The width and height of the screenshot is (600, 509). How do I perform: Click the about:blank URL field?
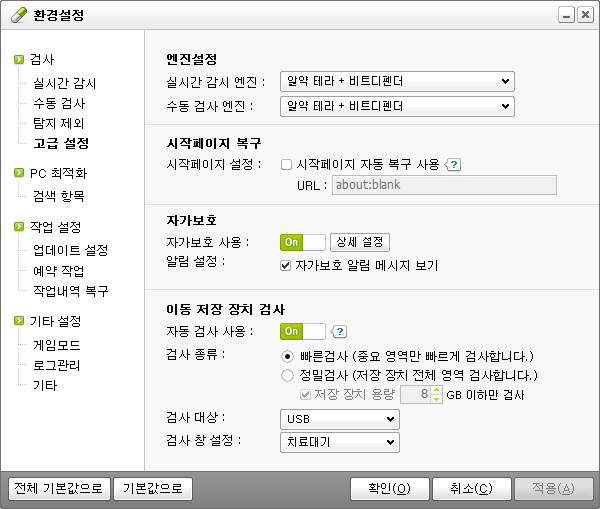(443, 185)
